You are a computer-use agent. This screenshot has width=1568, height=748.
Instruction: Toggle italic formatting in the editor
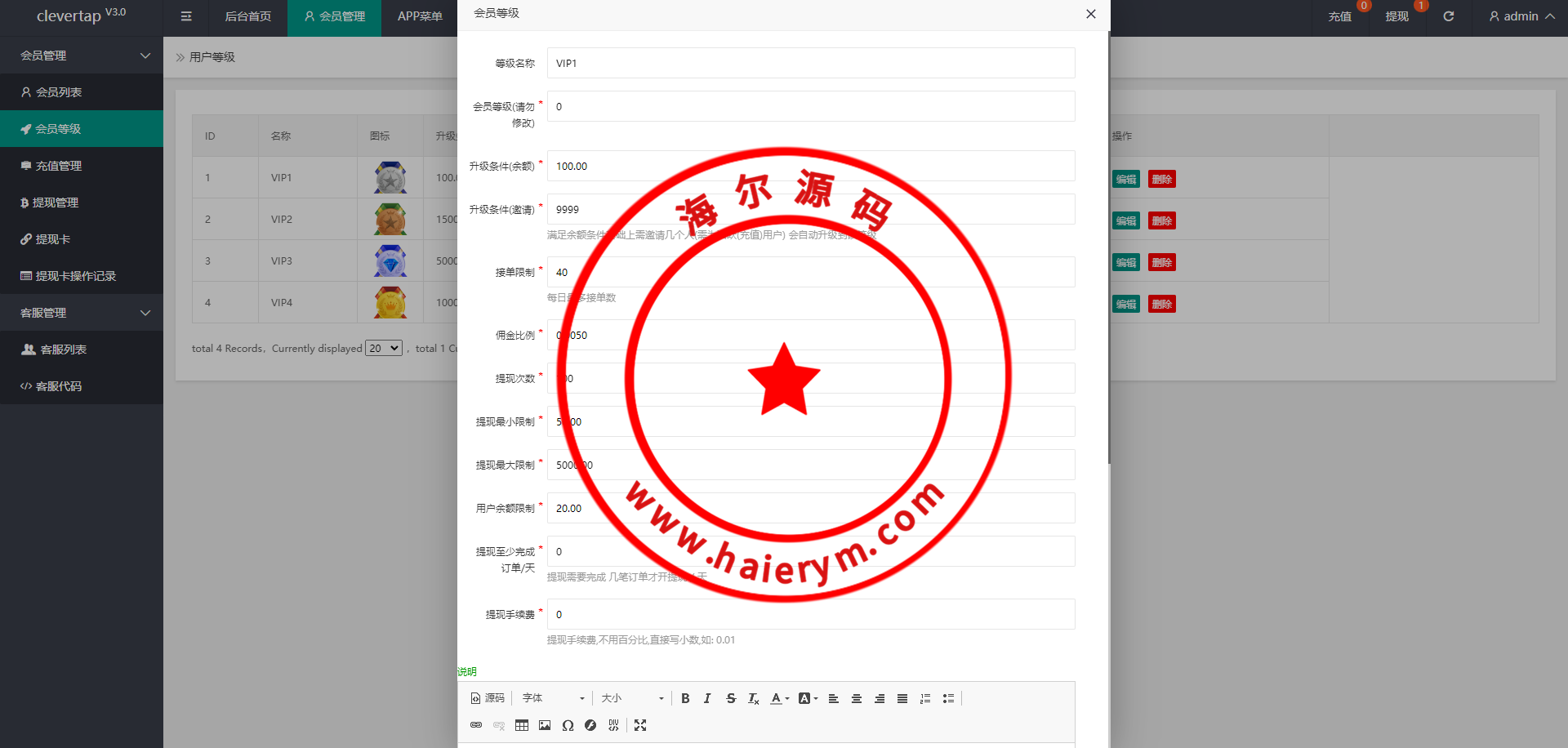pos(707,698)
